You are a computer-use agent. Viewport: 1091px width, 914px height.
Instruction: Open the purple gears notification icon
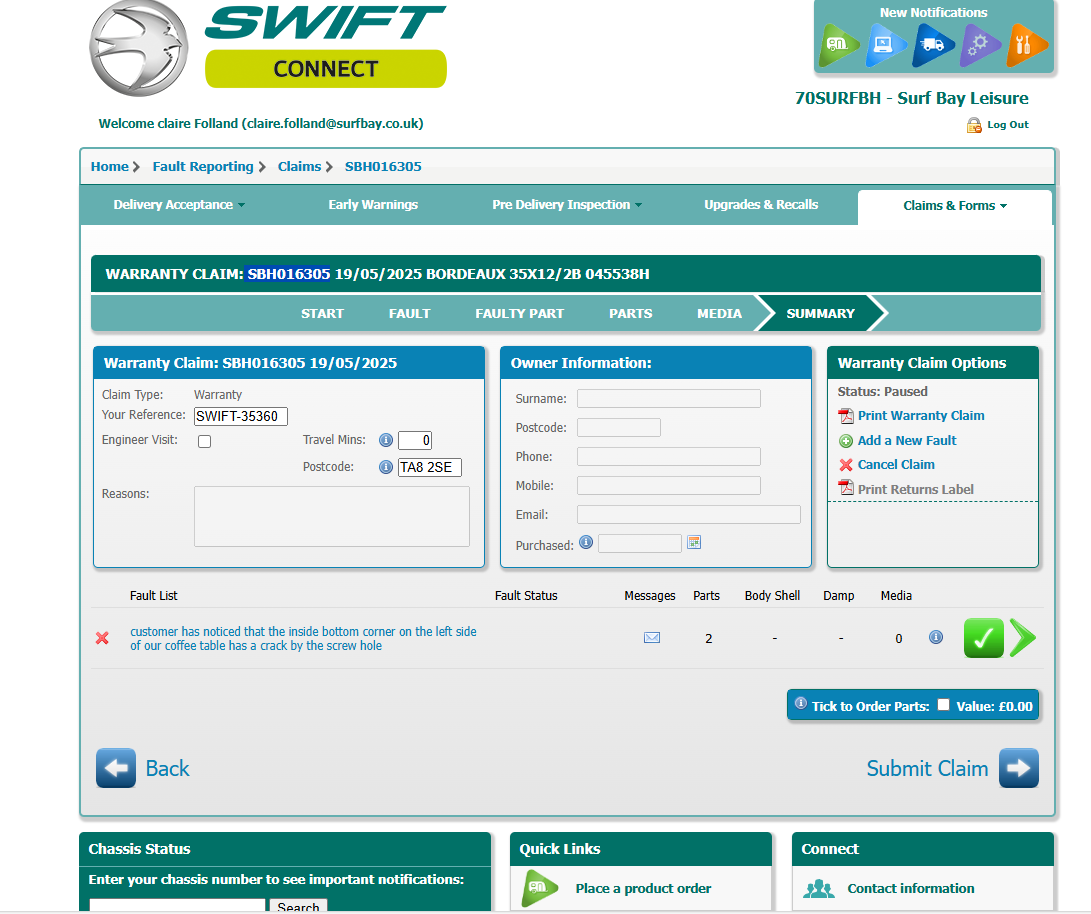point(980,45)
